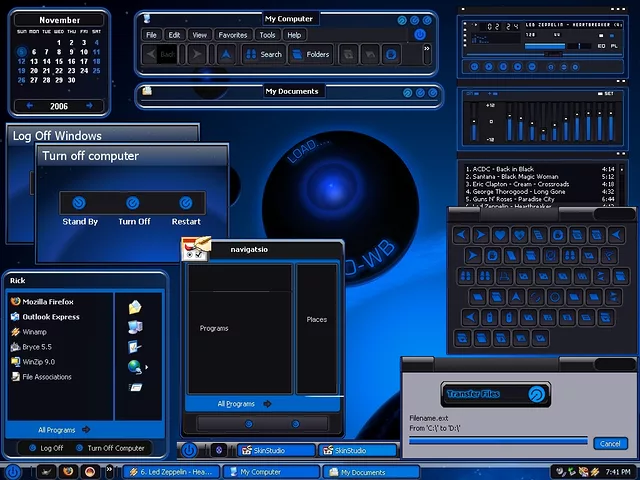This screenshot has width=640, height=480.
Task: Expand the taskbar quick launch overflow chevron
Action: (109, 471)
